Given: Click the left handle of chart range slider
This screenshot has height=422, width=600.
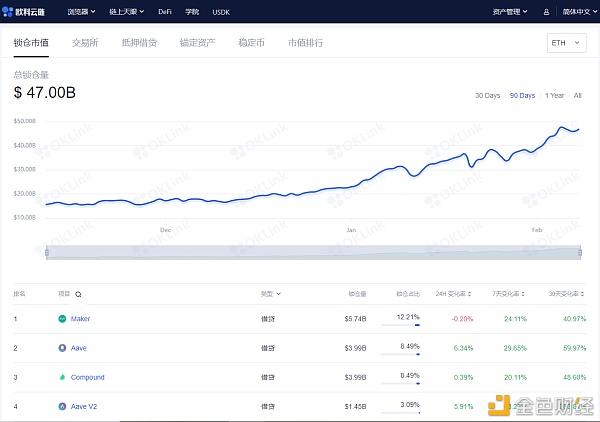Looking at the screenshot, I should (47, 253).
